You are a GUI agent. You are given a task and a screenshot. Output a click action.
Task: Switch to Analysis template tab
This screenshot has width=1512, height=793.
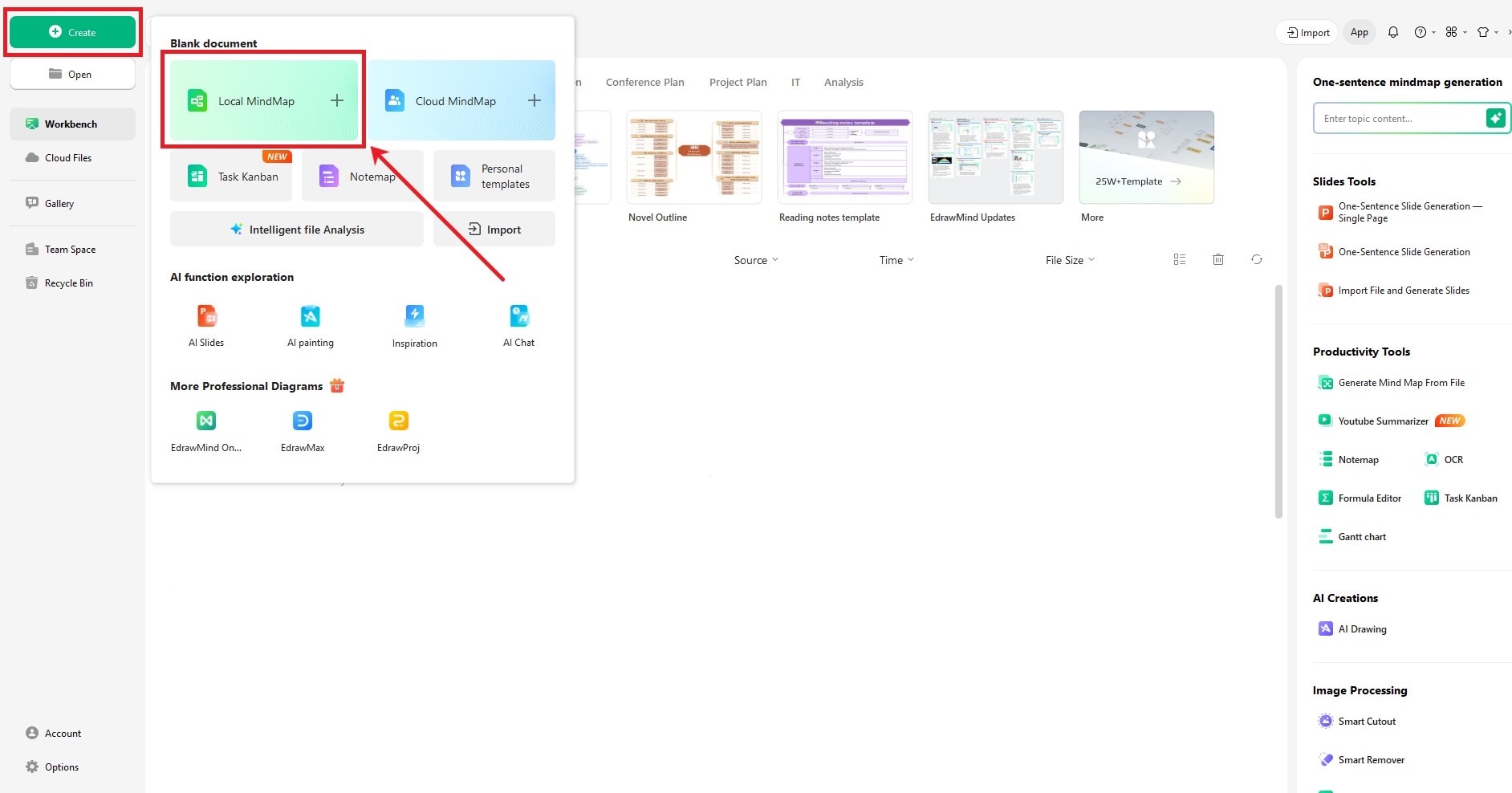coord(843,82)
